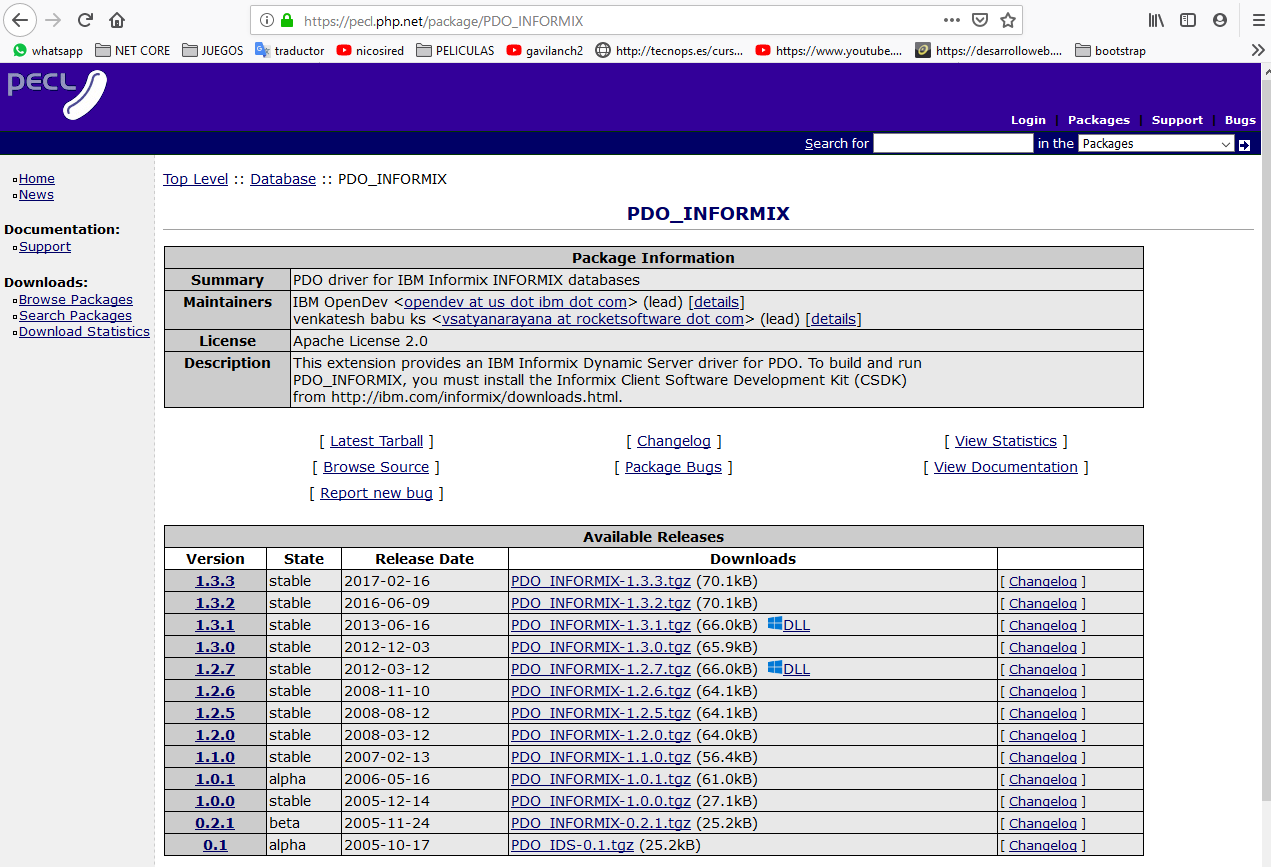
Task: Show site information via the info icon
Action: (266, 20)
